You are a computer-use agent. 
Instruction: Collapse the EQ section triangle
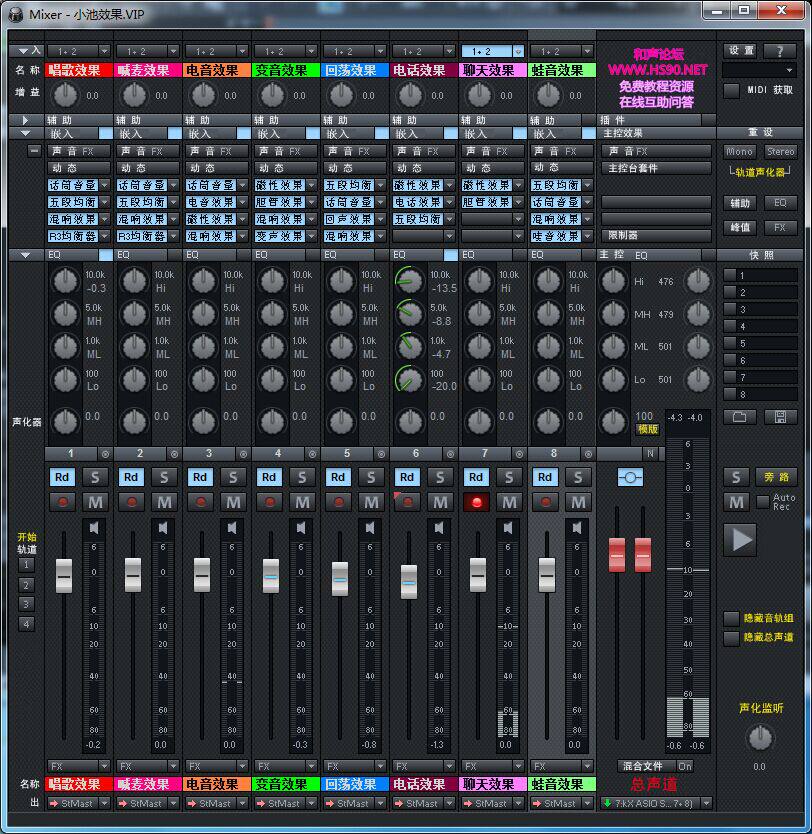click(x=25, y=255)
